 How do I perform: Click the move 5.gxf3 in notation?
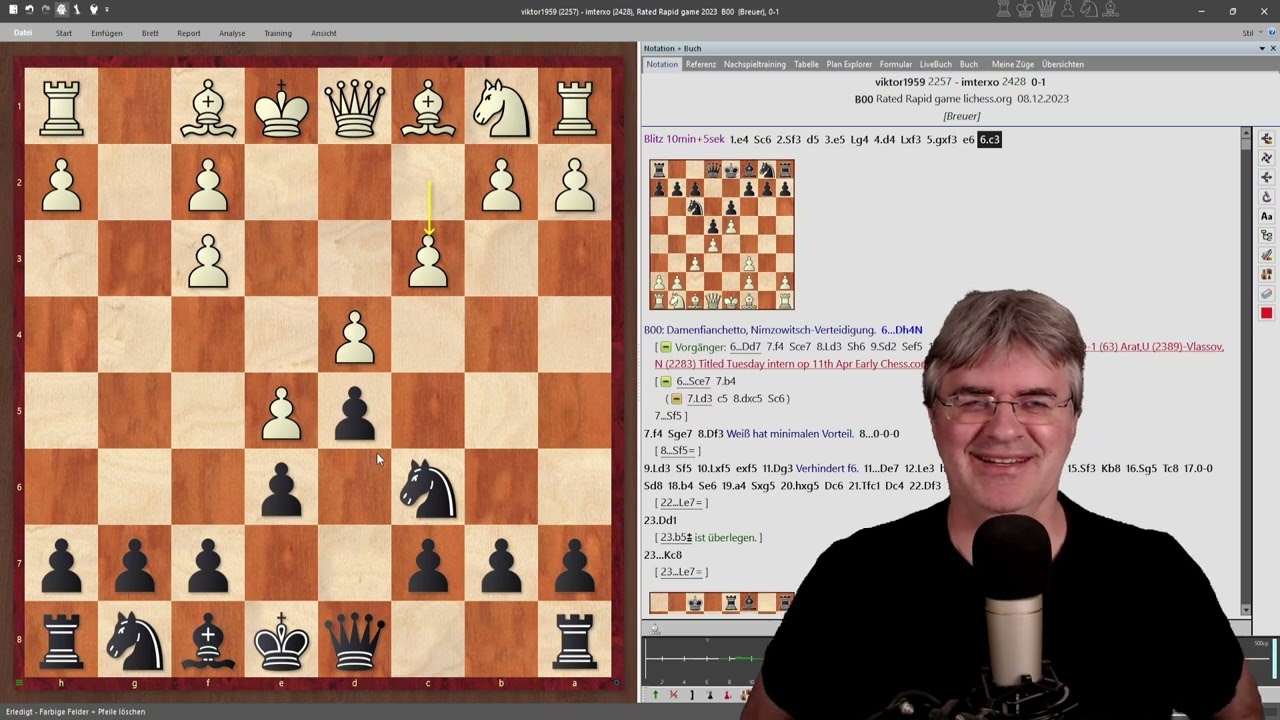942,140
